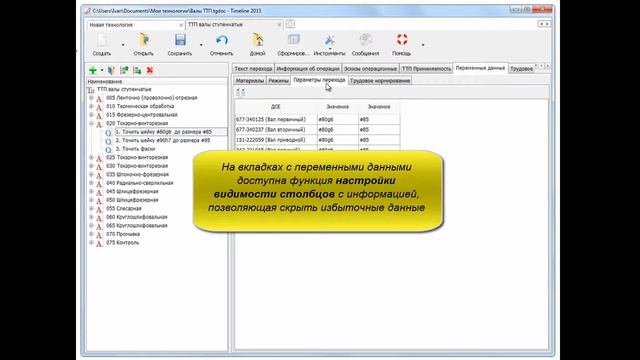640x360 pixels.
Task: Open the Информация об операции tab
Action: pos(308,69)
